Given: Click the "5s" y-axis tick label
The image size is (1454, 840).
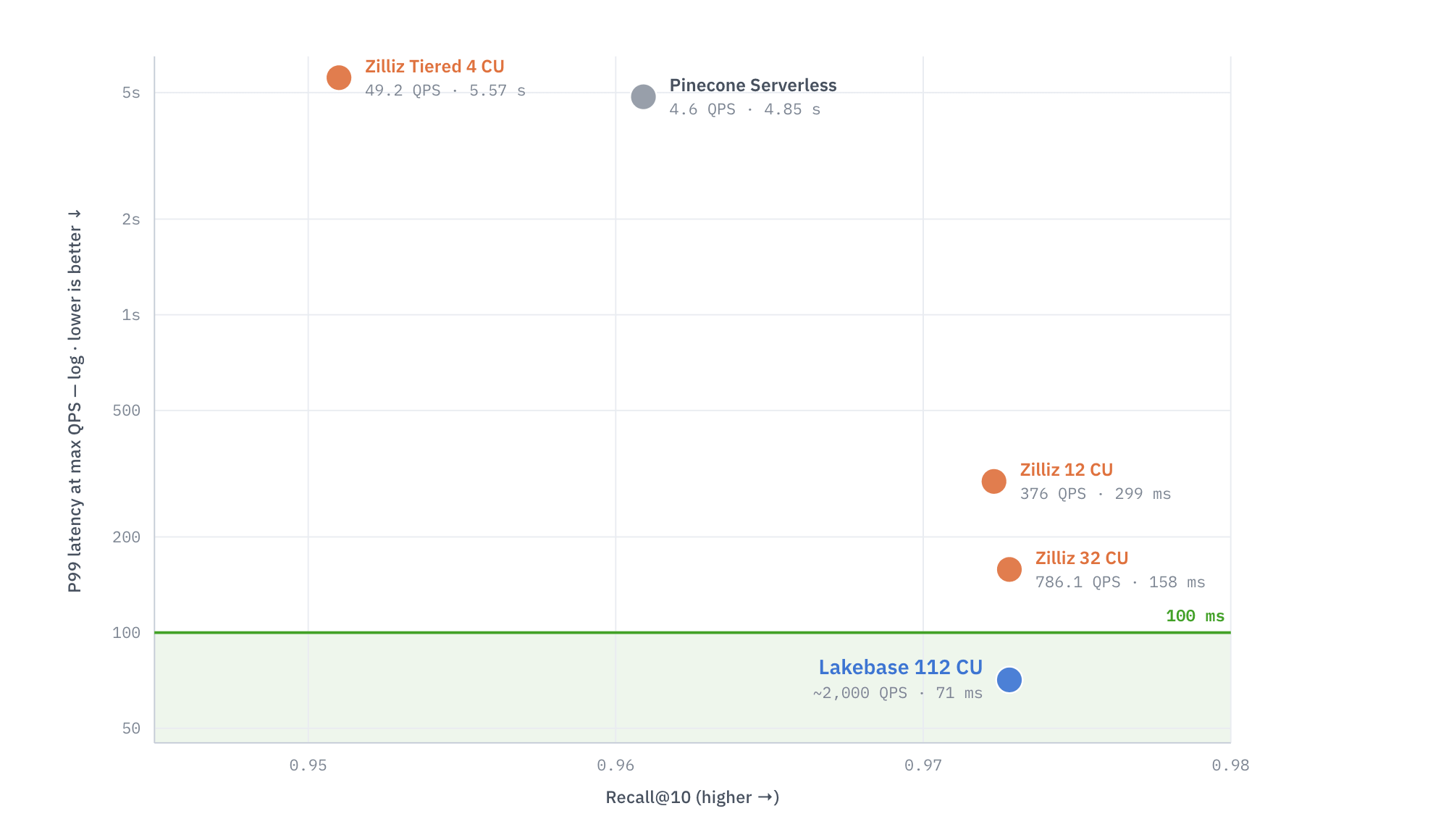Looking at the screenshot, I should coord(131,93).
